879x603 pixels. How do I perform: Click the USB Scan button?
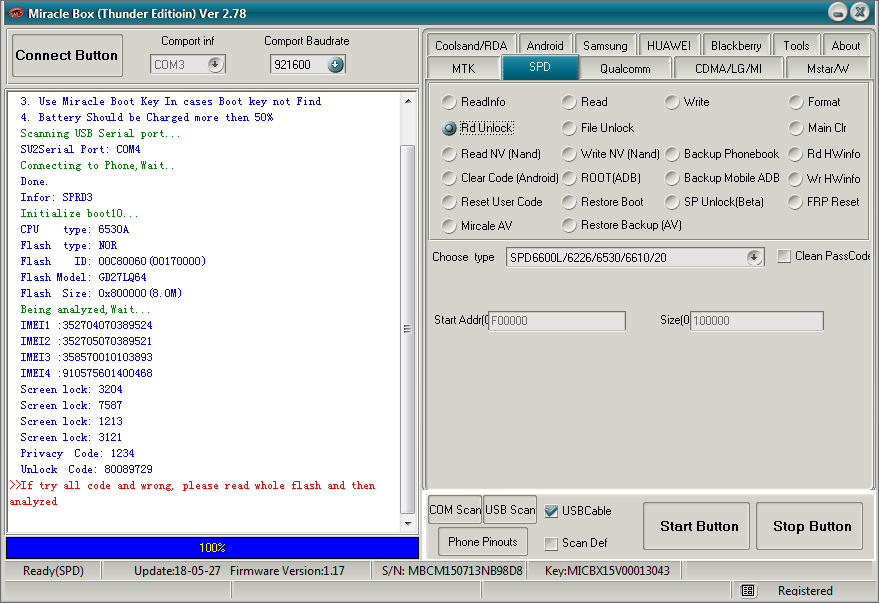510,509
